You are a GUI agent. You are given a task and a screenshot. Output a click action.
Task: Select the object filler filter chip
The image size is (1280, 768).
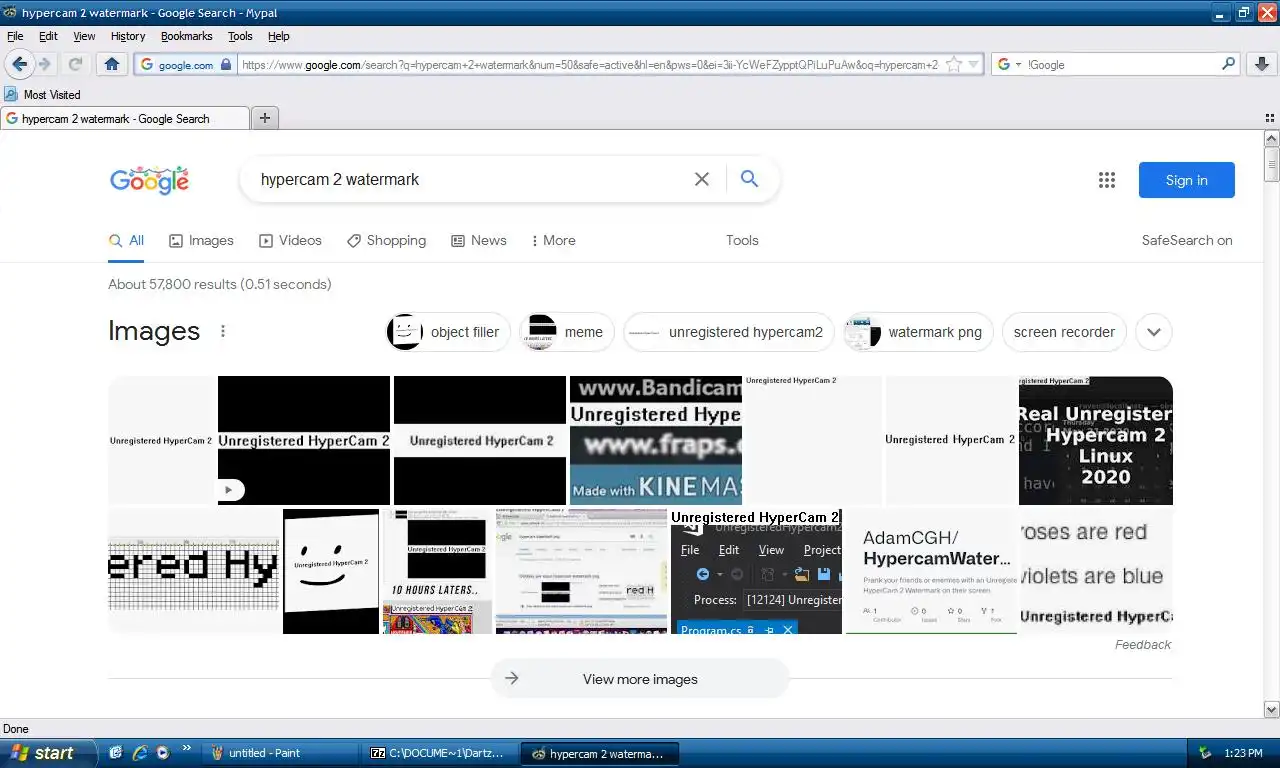click(448, 332)
